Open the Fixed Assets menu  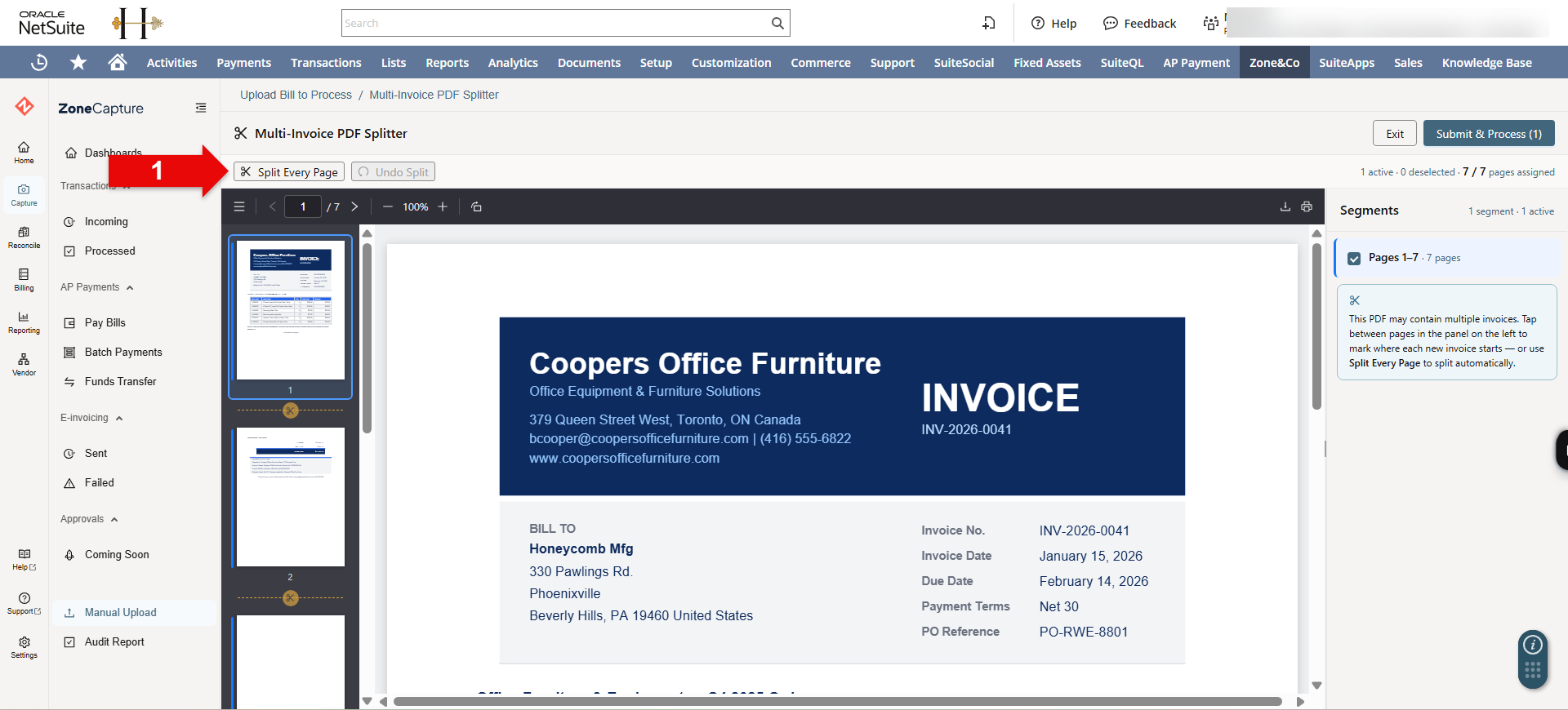1047,62
